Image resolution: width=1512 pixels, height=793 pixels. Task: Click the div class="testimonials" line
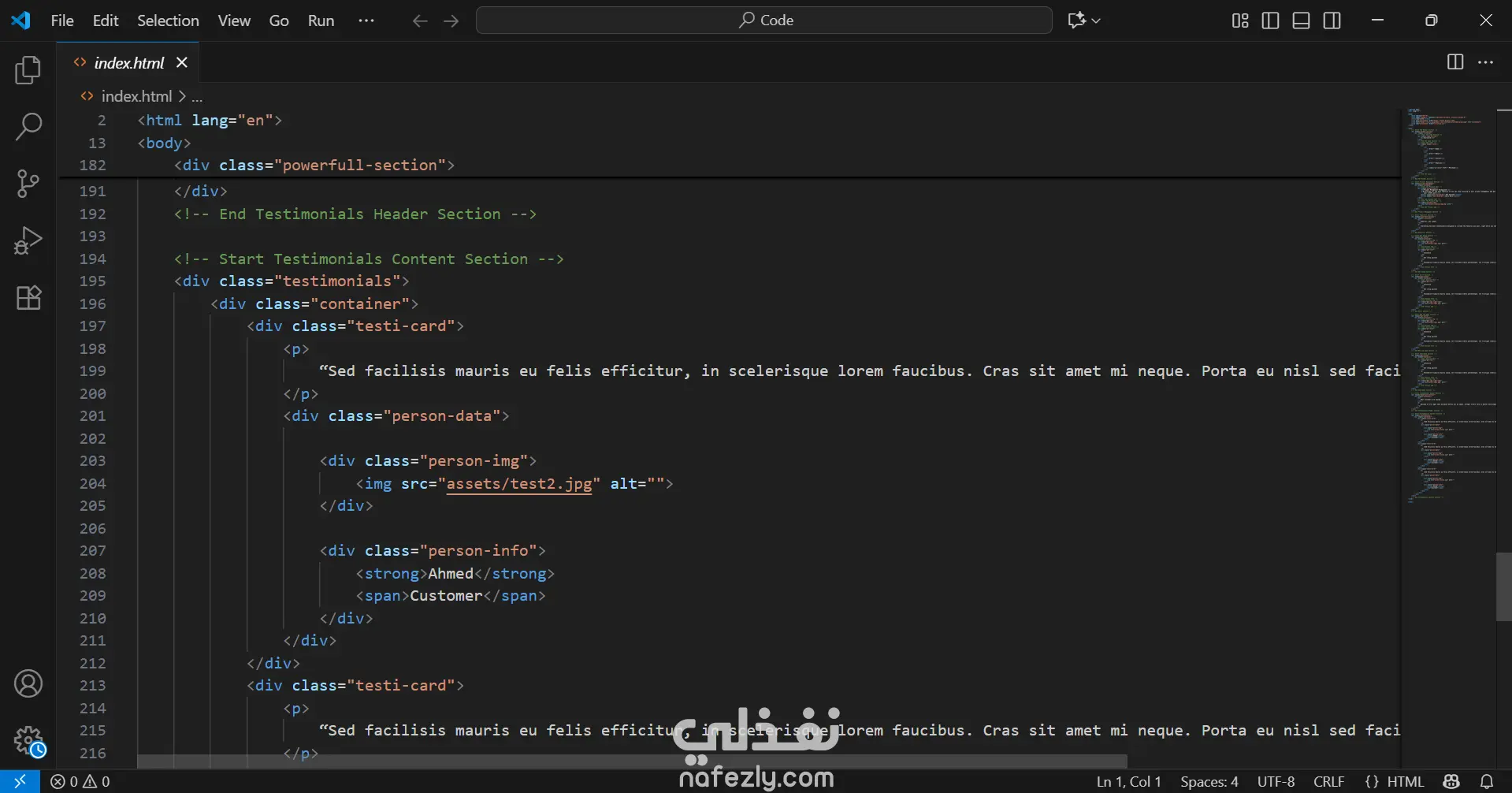tap(292, 281)
